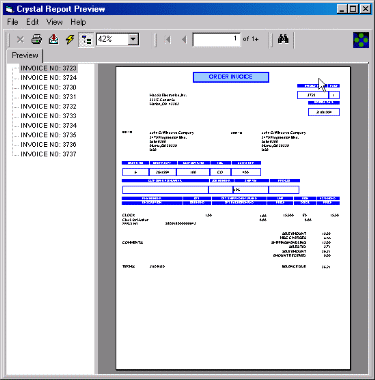Toggle the group tree button
The height and width of the screenshot is (380, 375).
86,40
